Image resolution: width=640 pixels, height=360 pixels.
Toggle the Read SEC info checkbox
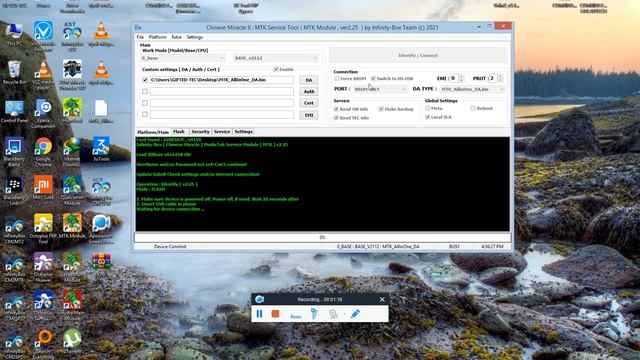click(336, 118)
